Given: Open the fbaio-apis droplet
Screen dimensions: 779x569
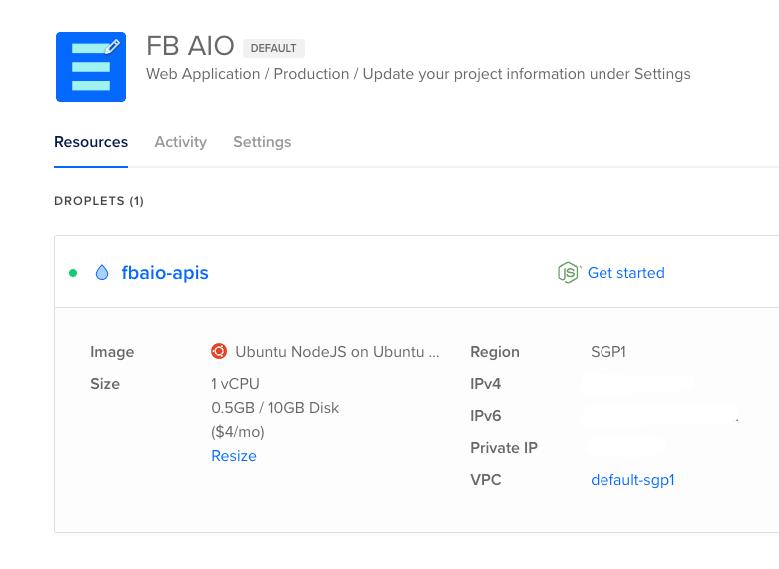Looking at the screenshot, I should (x=165, y=273).
